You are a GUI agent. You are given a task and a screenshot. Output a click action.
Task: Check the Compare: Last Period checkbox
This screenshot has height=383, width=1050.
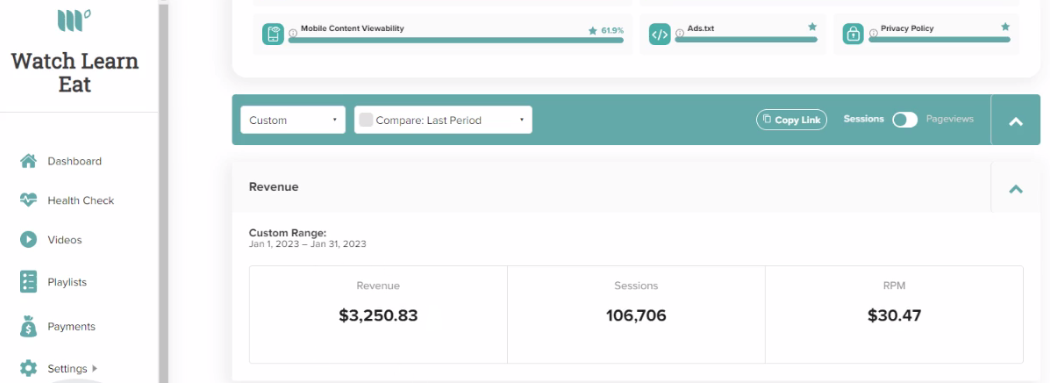(x=366, y=121)
